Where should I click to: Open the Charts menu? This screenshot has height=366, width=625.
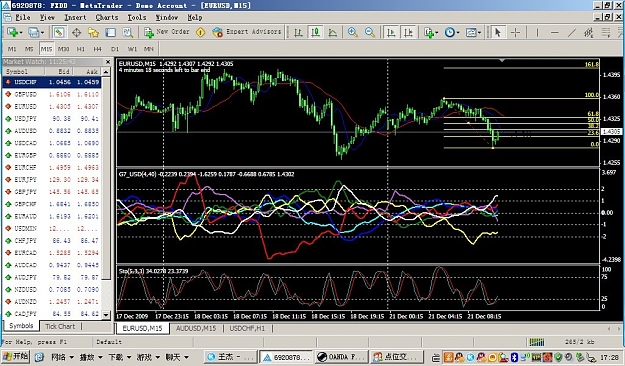click(107, 18)
